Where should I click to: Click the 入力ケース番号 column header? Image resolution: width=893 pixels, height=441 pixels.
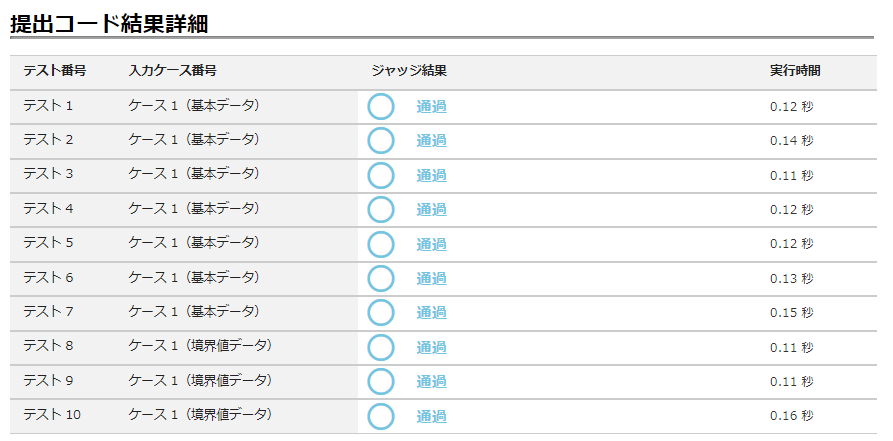[173, 71]
